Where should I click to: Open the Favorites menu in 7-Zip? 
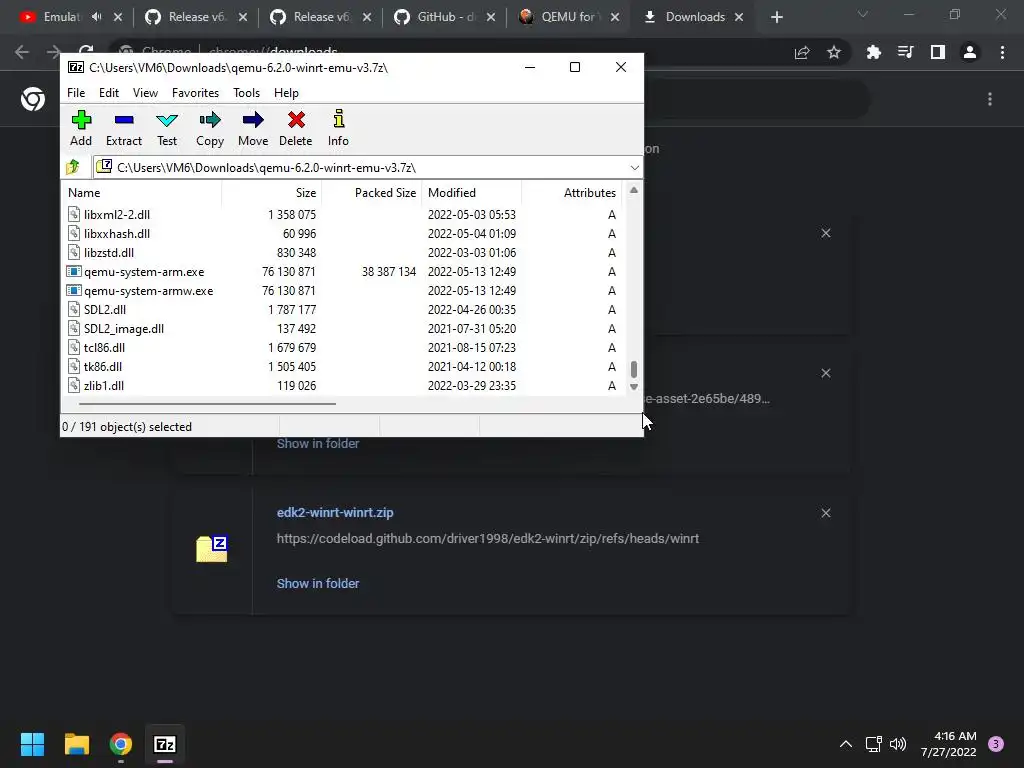[195, 93]
